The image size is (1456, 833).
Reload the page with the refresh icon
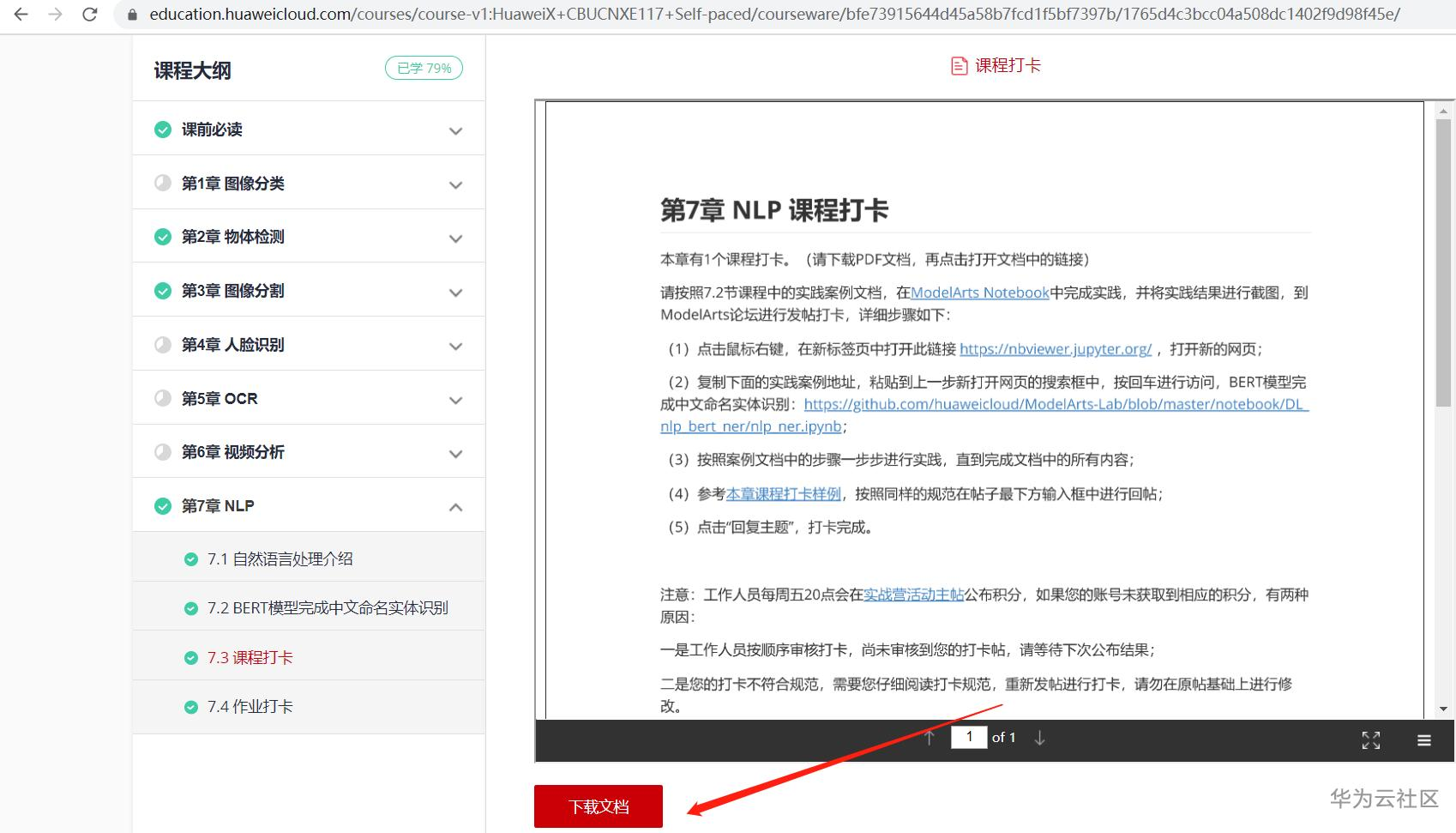[90, 15]
